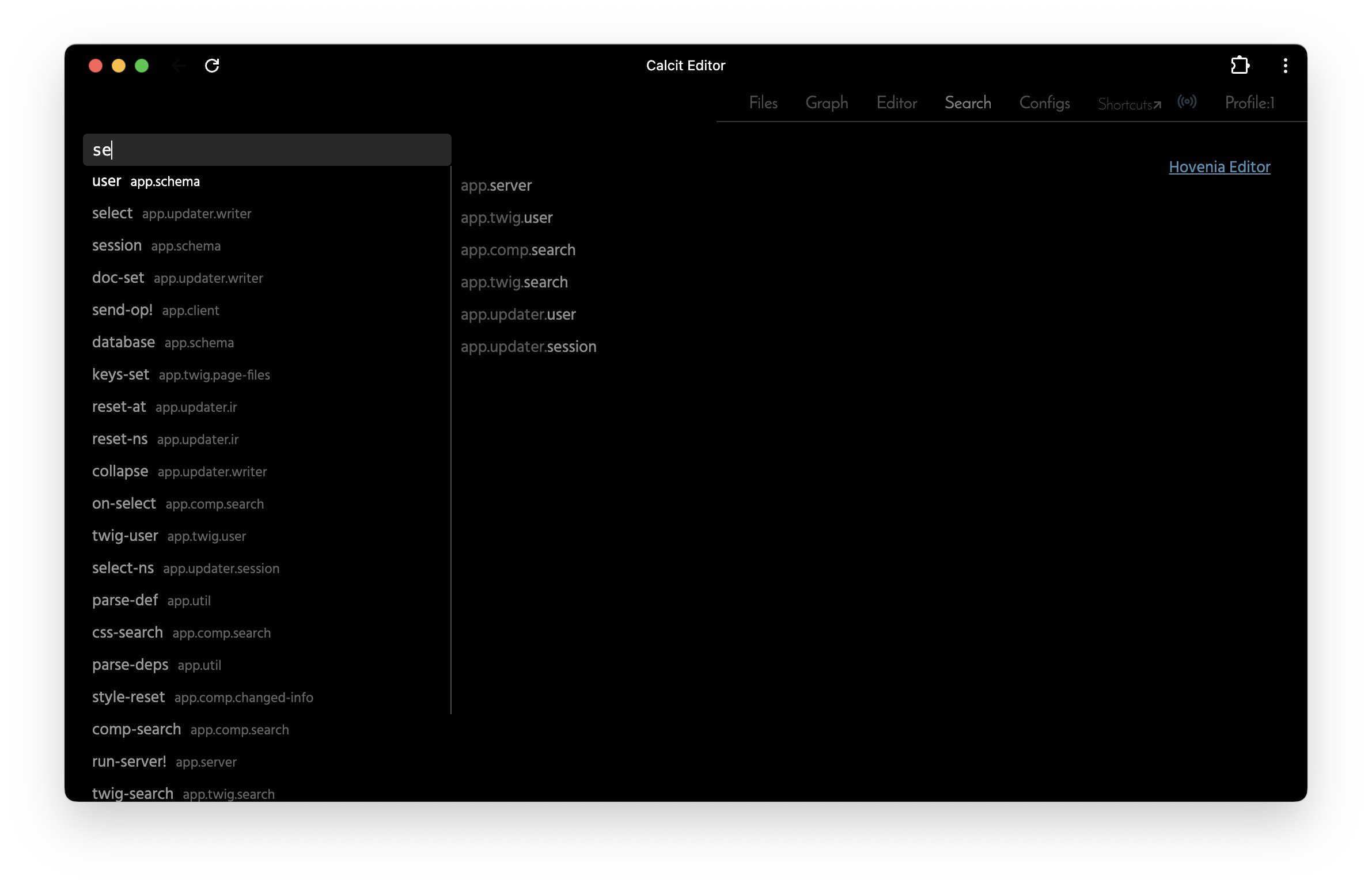The image size is (1372, 887).
Task: Type in the search input field
Action: pos(266,149)
